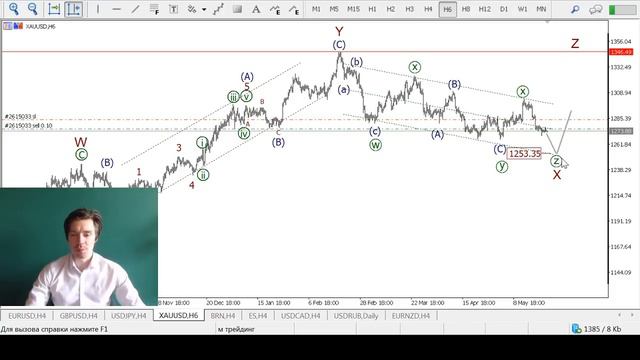Viewport: 640px width, 360px height.
Task: Switch timeframe to M1
Action: click(x=316, y=9)
